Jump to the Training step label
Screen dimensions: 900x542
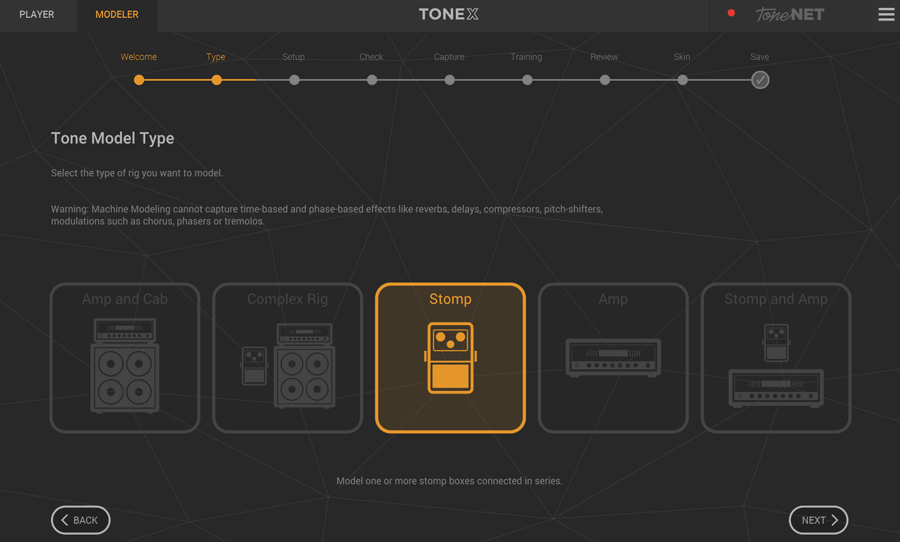click(x=526, y=57)
